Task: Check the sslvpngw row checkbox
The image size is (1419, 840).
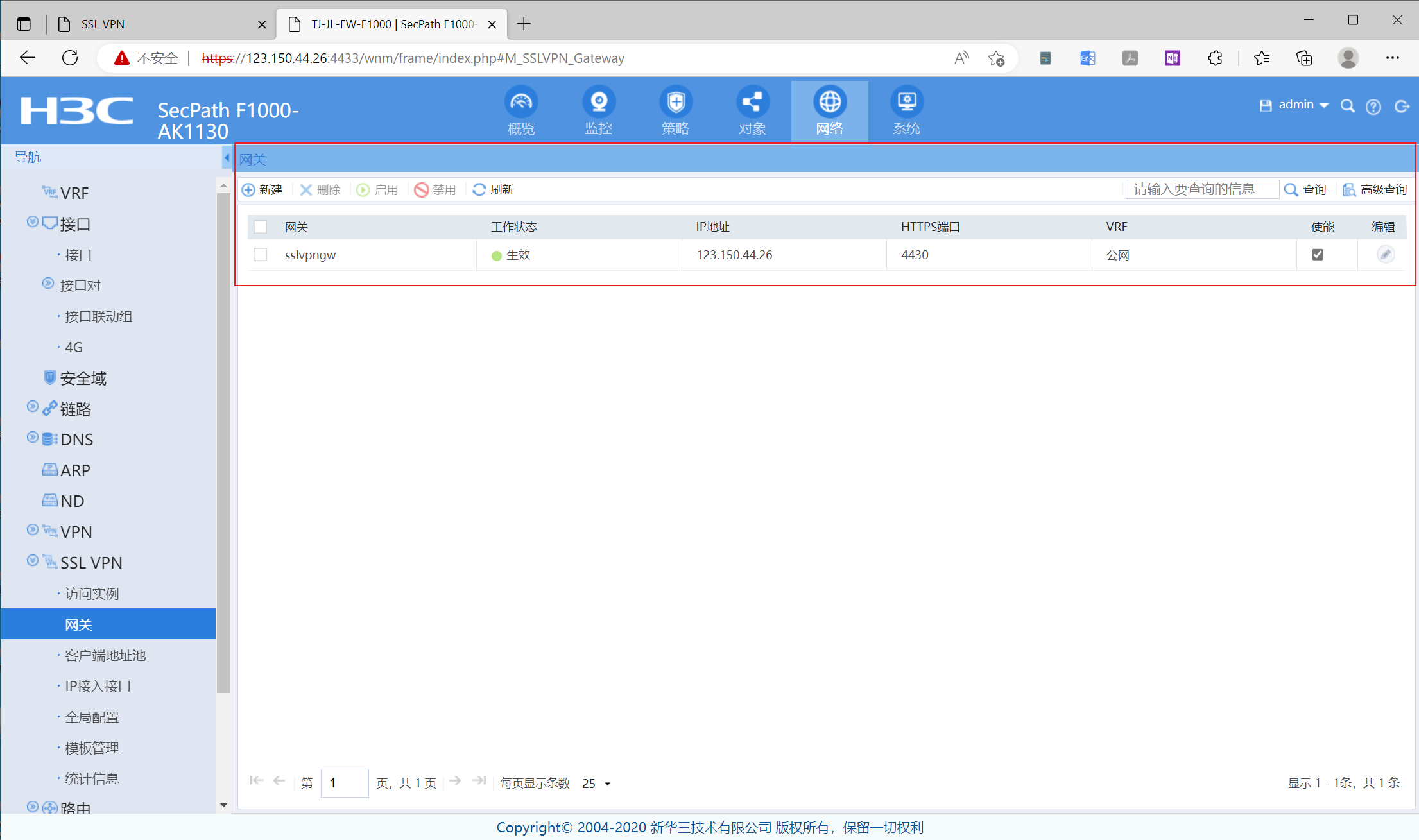Action: tap(260, 255)
